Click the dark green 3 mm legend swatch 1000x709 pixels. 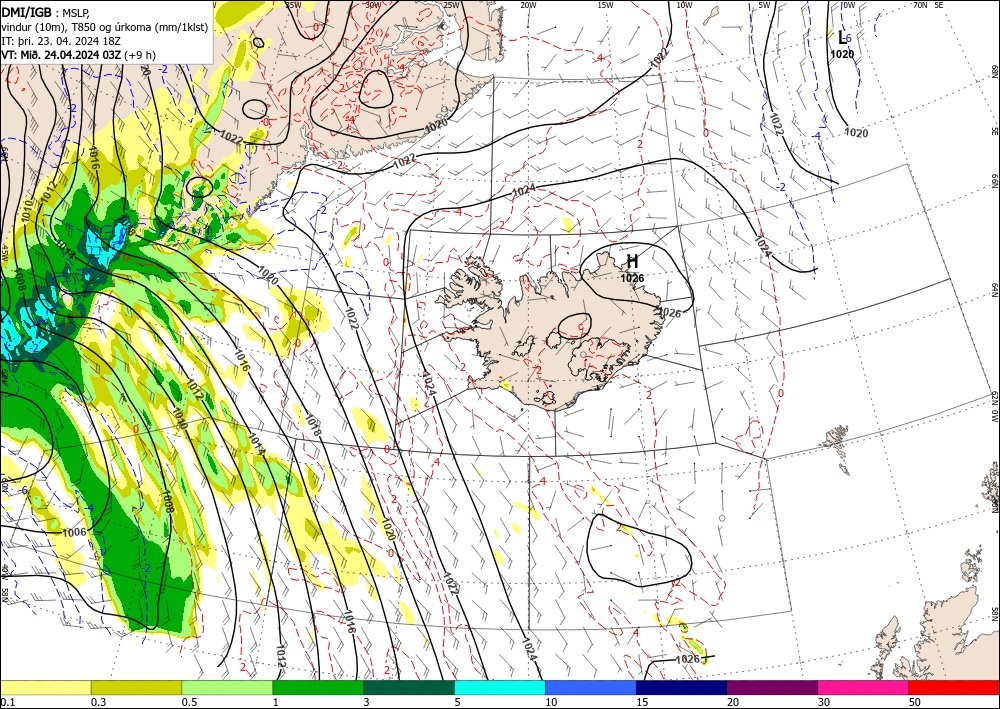click(409, 687)
